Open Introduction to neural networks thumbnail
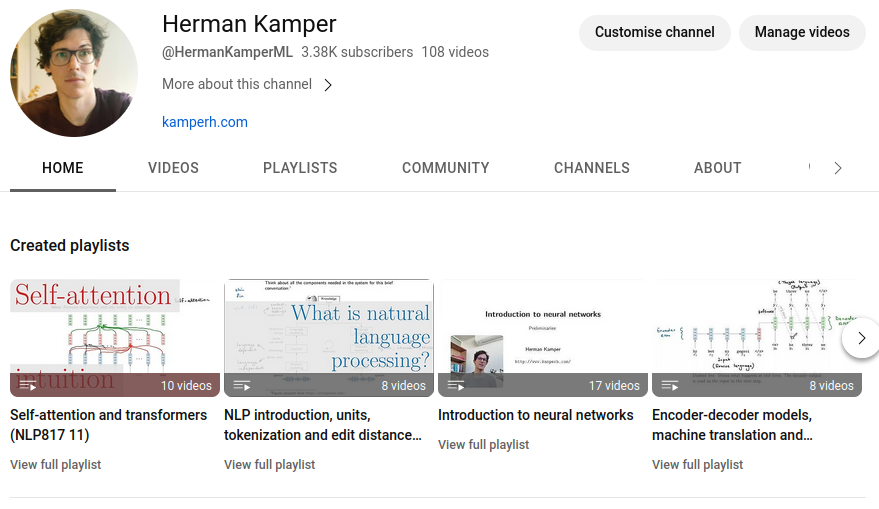The image size is (879, 509). 543,338
